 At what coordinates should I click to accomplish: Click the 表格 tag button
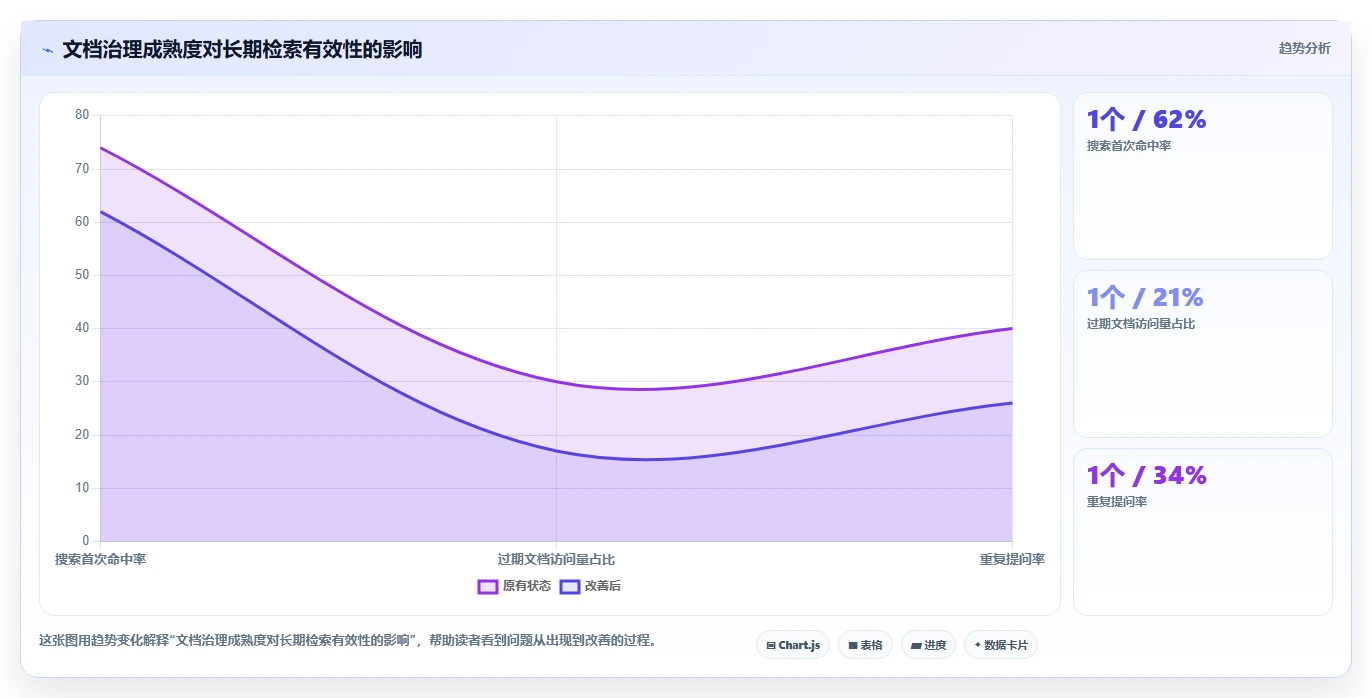click(865, 645)
